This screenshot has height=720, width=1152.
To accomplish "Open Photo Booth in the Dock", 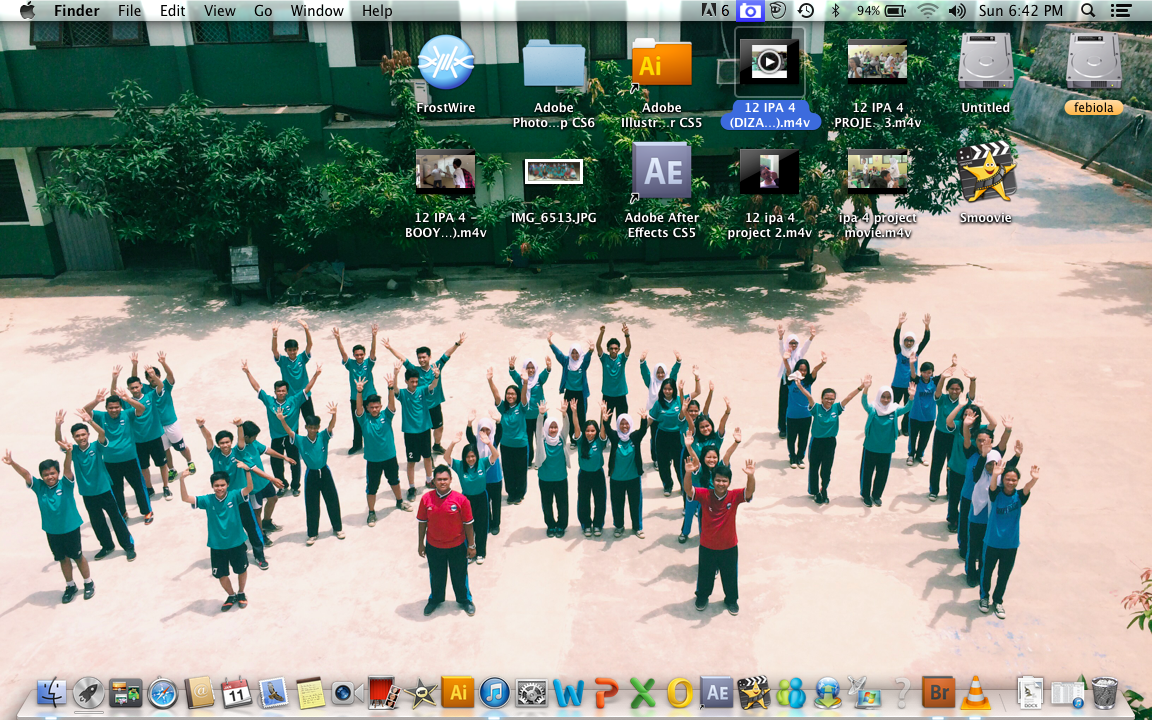I will 384,693.
